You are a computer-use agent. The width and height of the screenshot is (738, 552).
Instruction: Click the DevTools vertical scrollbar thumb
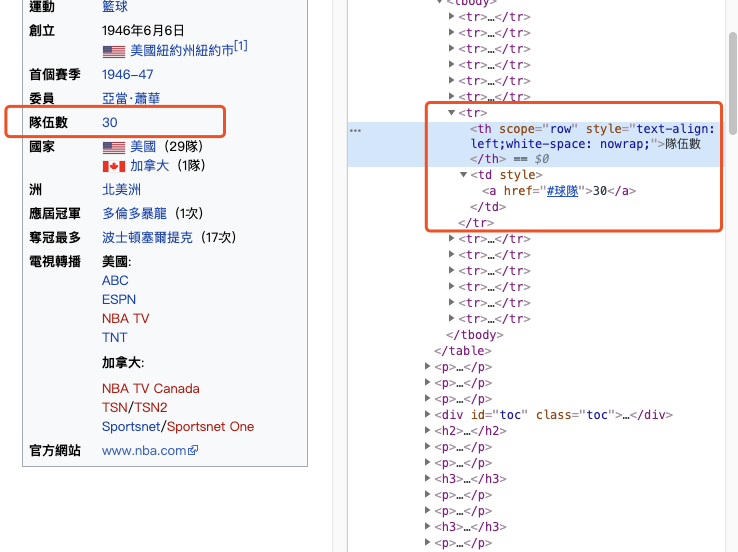point(733,83)
